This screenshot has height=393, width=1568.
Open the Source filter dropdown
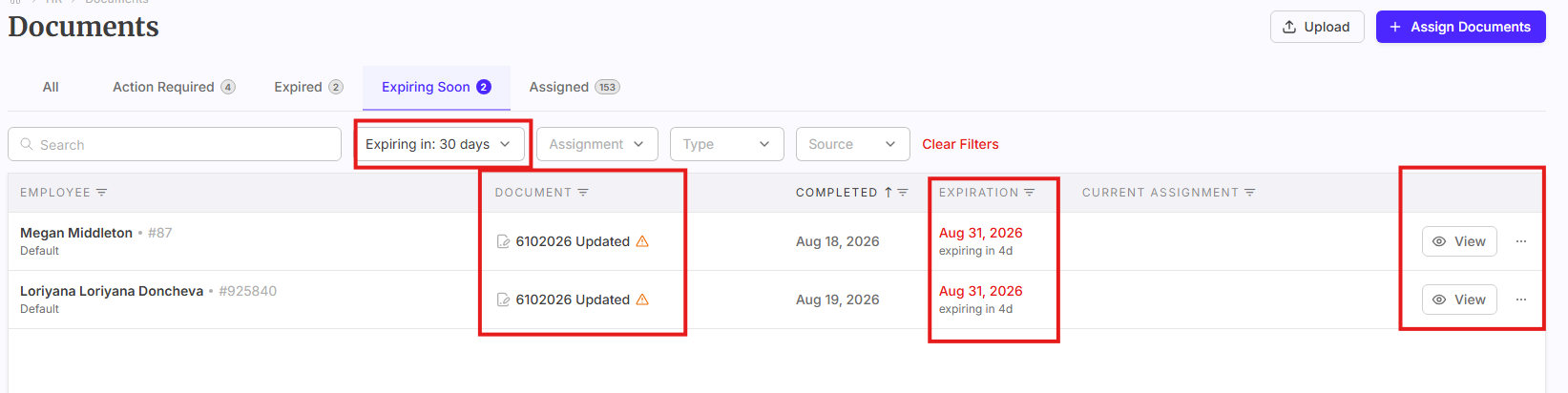click(x=852, y=144)
